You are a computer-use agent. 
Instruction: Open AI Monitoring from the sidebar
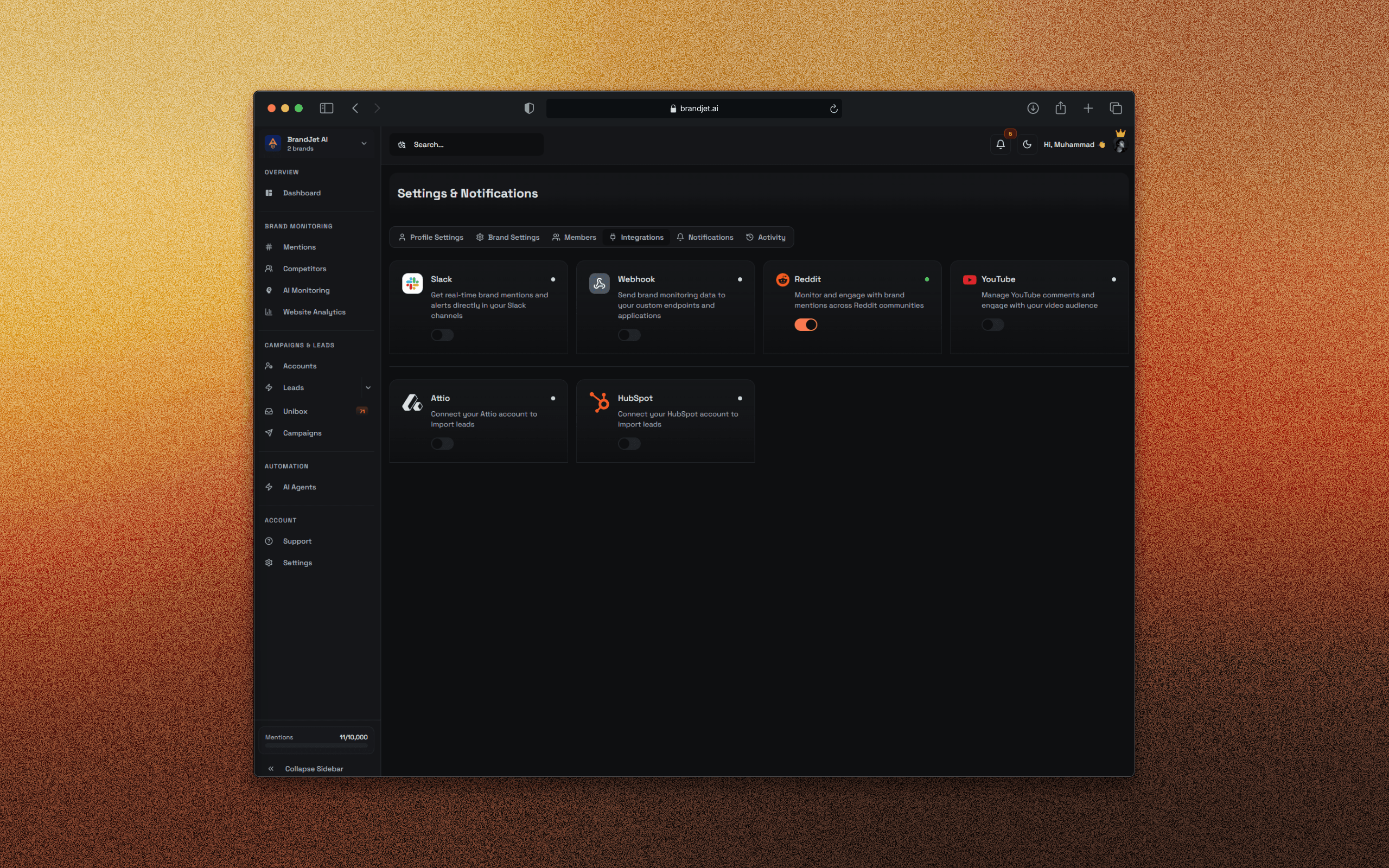click(305, 290)
